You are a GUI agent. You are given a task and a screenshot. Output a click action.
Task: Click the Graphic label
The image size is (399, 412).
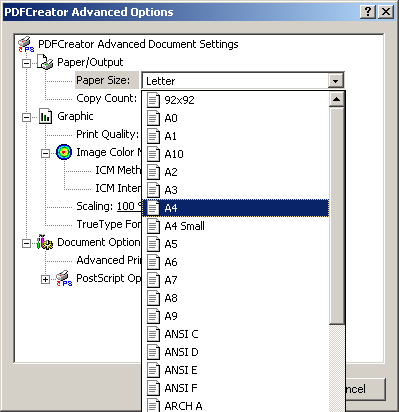pyautogui.click(x=75, y=116)
